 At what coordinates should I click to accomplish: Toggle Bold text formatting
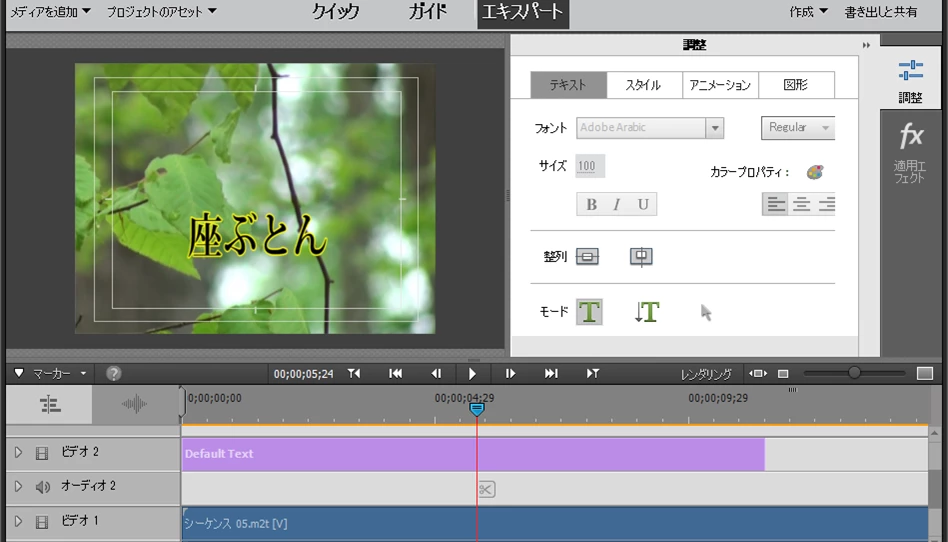point(591,204)
